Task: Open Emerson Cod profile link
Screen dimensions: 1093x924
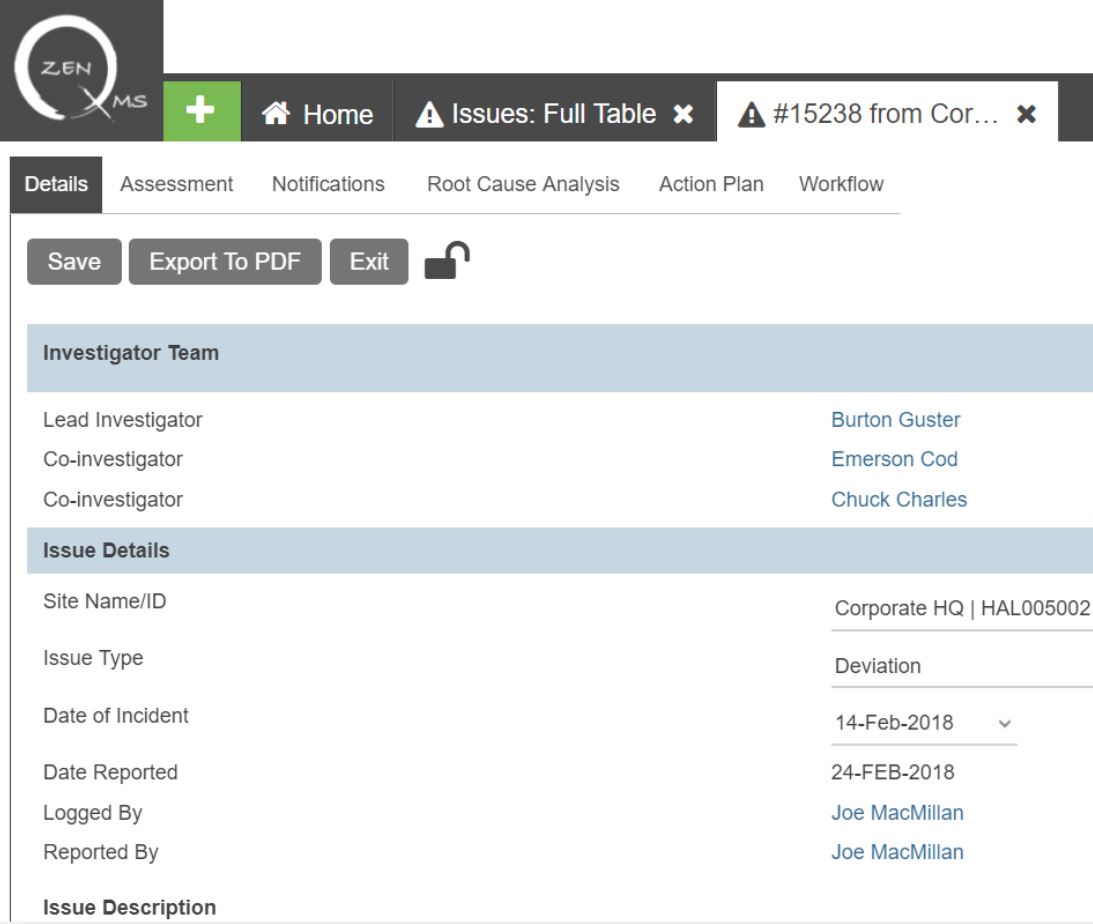Action: click(x=894, y=459)
